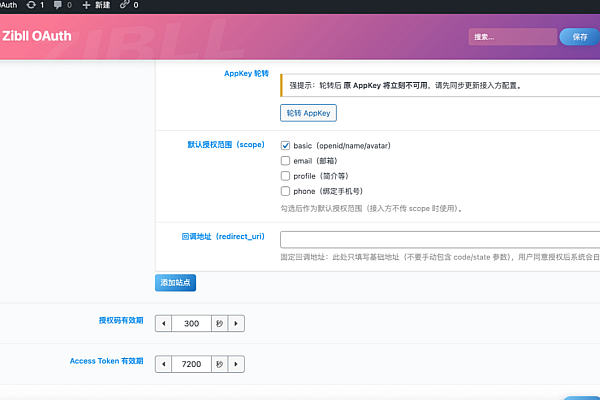Click the 勾选后作为默认授权范围 hint text

pos(372,208)
